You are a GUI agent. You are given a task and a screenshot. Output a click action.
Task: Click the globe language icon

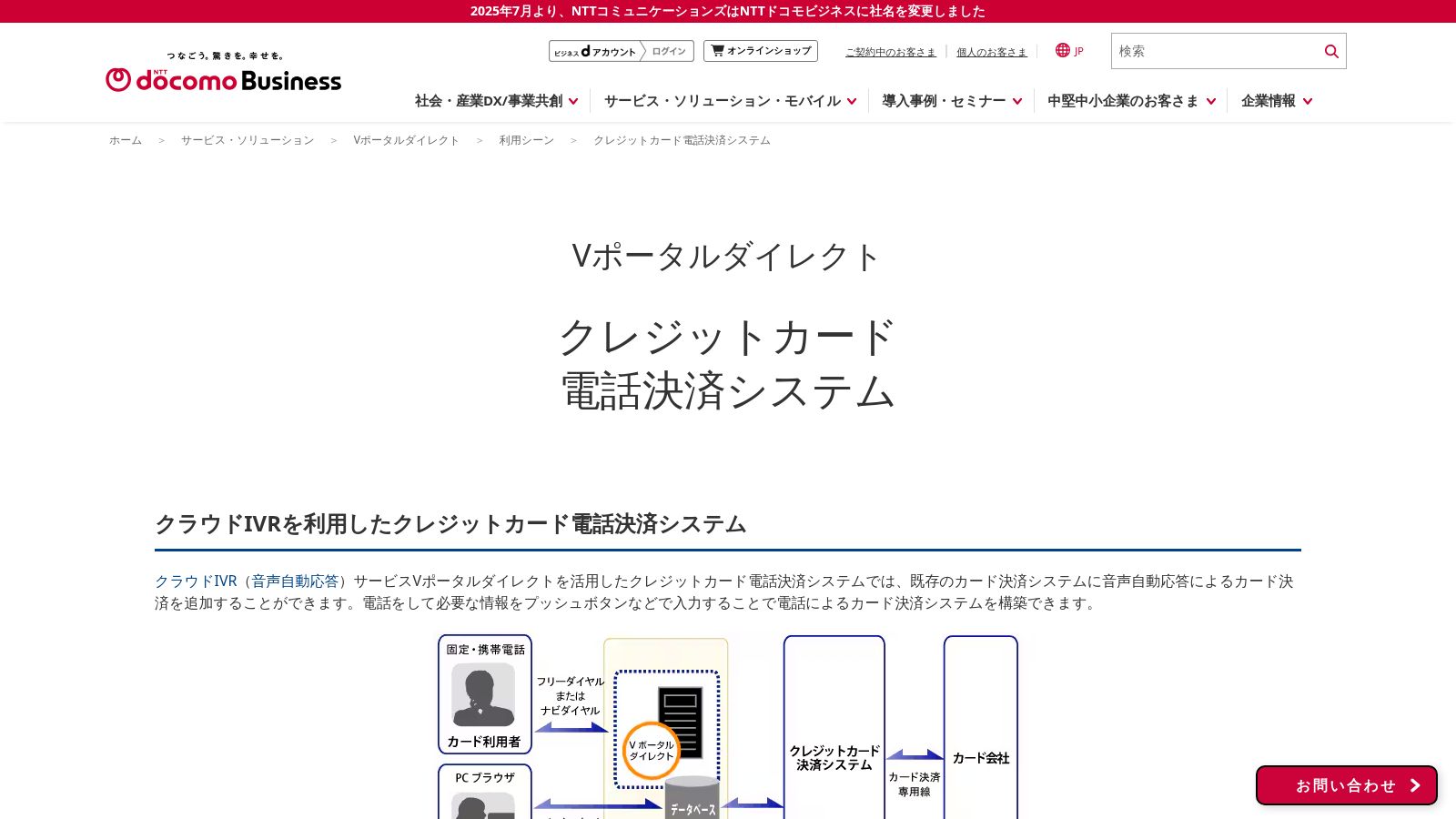click(1062, 50)
